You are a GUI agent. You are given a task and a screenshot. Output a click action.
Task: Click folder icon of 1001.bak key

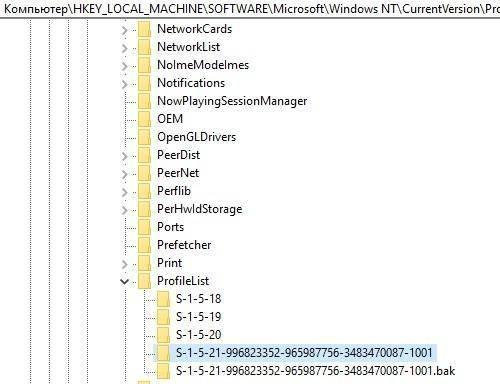pyautogui.click(x=163, y=371)
